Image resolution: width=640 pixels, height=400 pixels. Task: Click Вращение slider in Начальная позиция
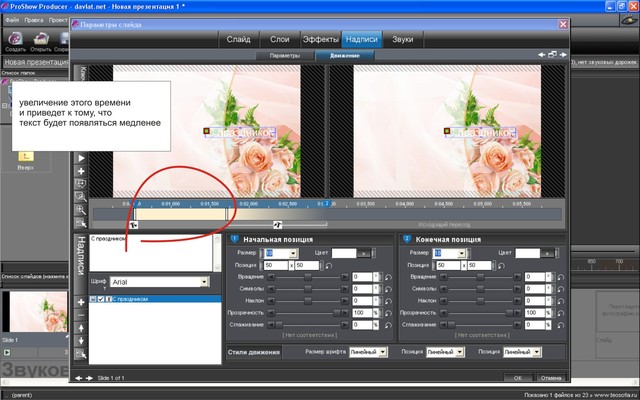[x=308, y=277]
